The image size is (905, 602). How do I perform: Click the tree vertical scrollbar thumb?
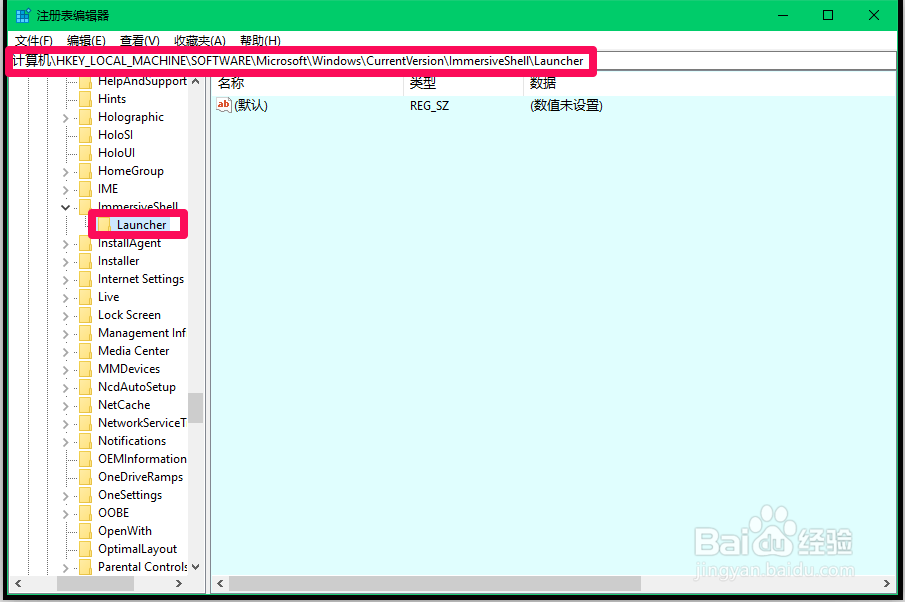point(196,408)
